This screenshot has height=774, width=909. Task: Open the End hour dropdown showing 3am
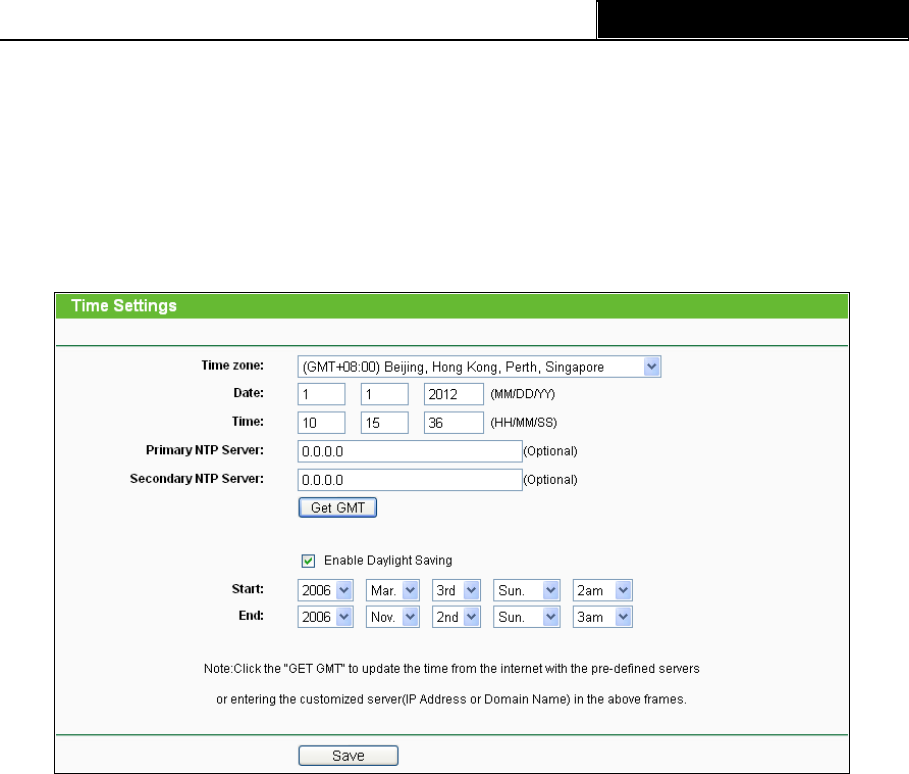tap(602, 617)
